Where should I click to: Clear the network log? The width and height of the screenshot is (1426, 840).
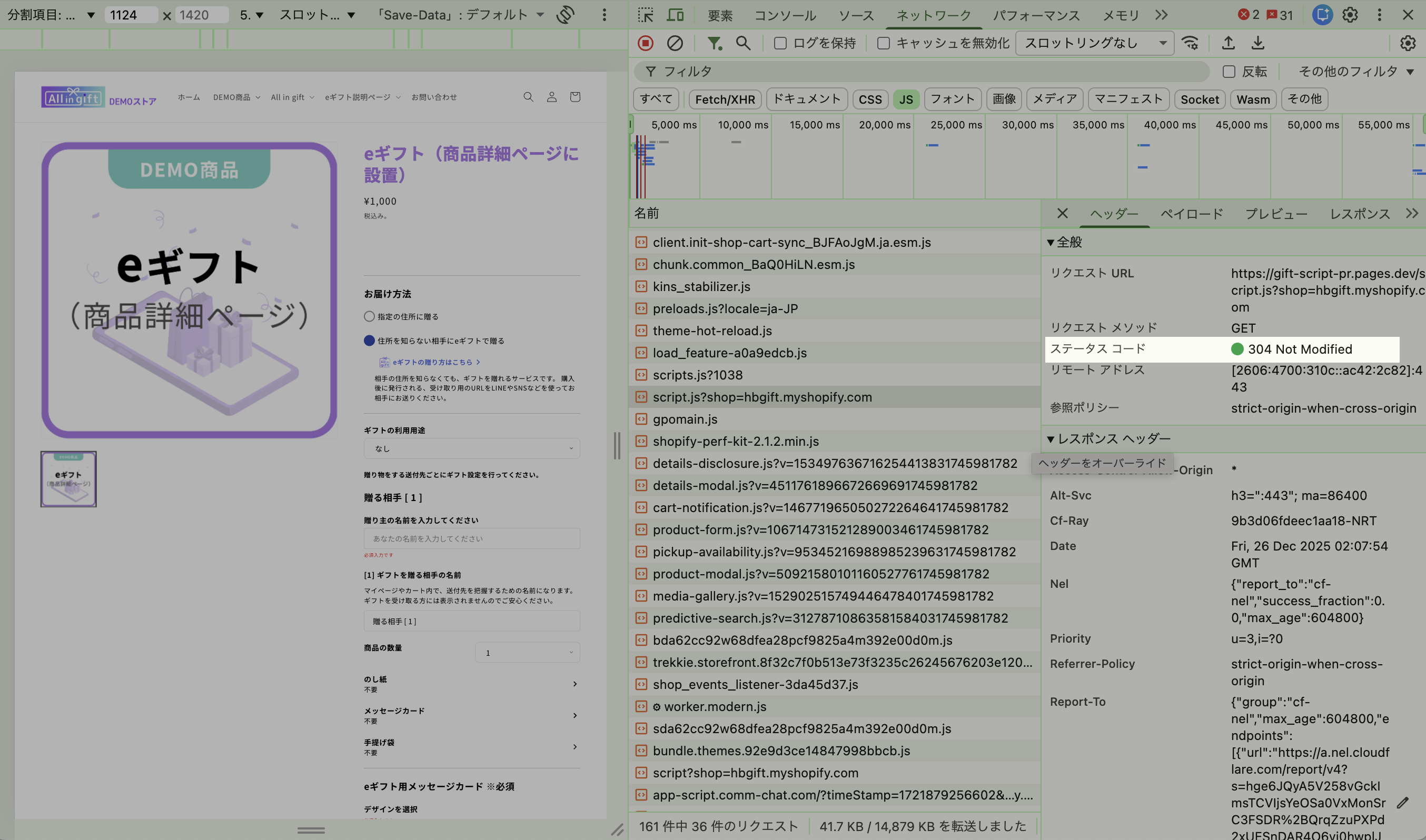(x=675, y=43)
